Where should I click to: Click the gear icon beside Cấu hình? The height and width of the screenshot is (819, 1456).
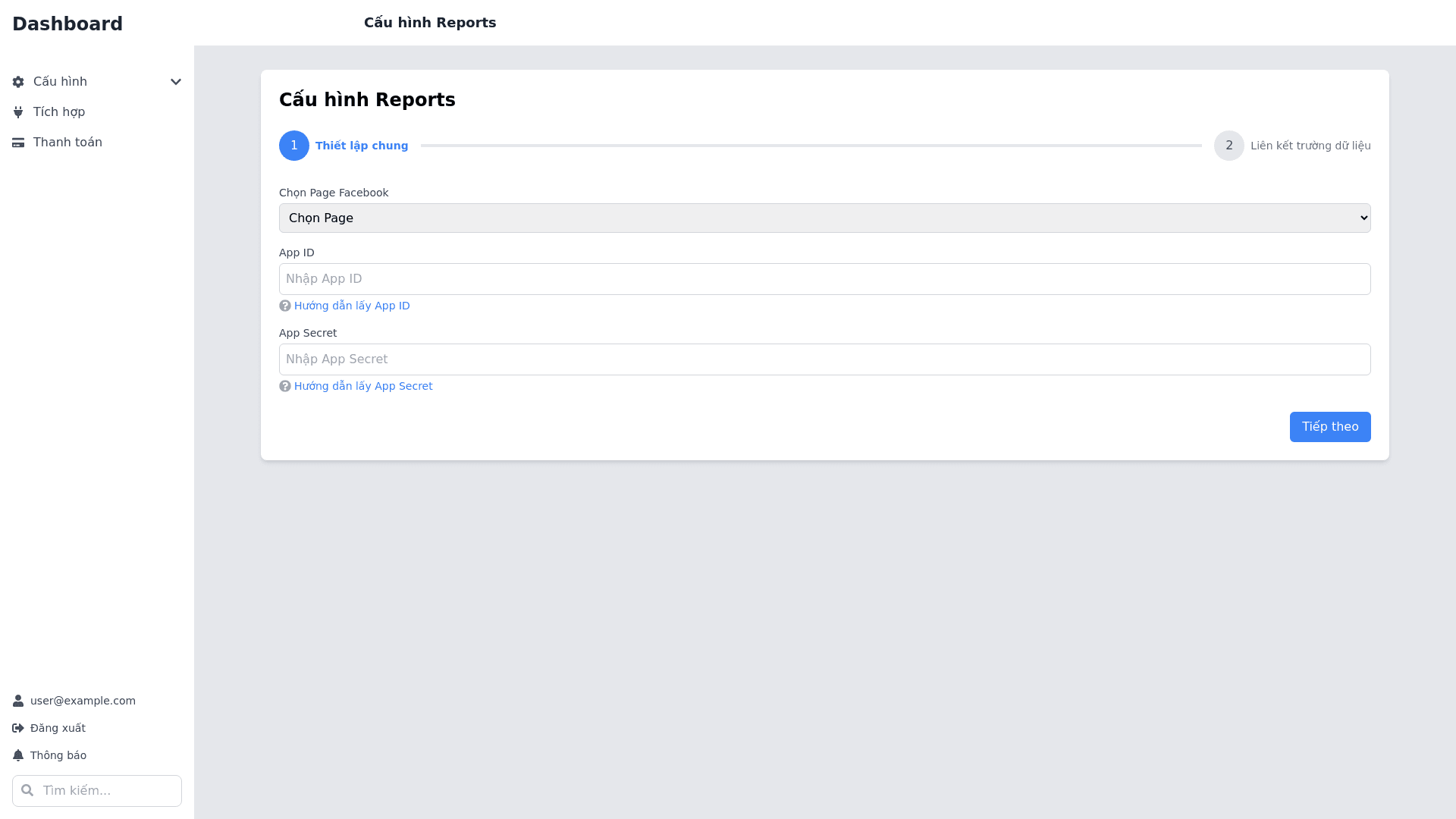coord(18,82)
